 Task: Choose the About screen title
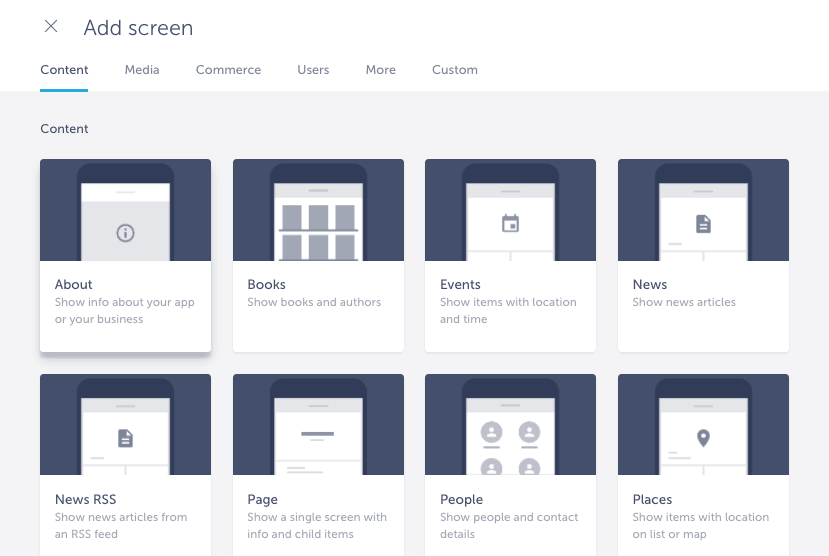[x=73, y=284]
